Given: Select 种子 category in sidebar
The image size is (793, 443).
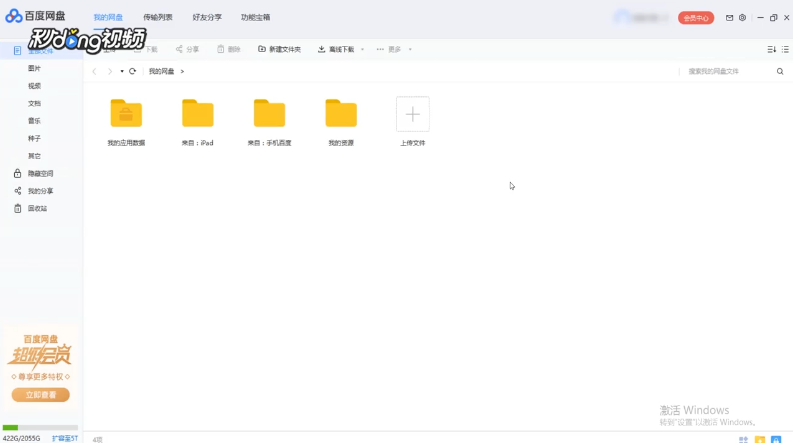Looking at the screenshot, I should tap(34, 139).
